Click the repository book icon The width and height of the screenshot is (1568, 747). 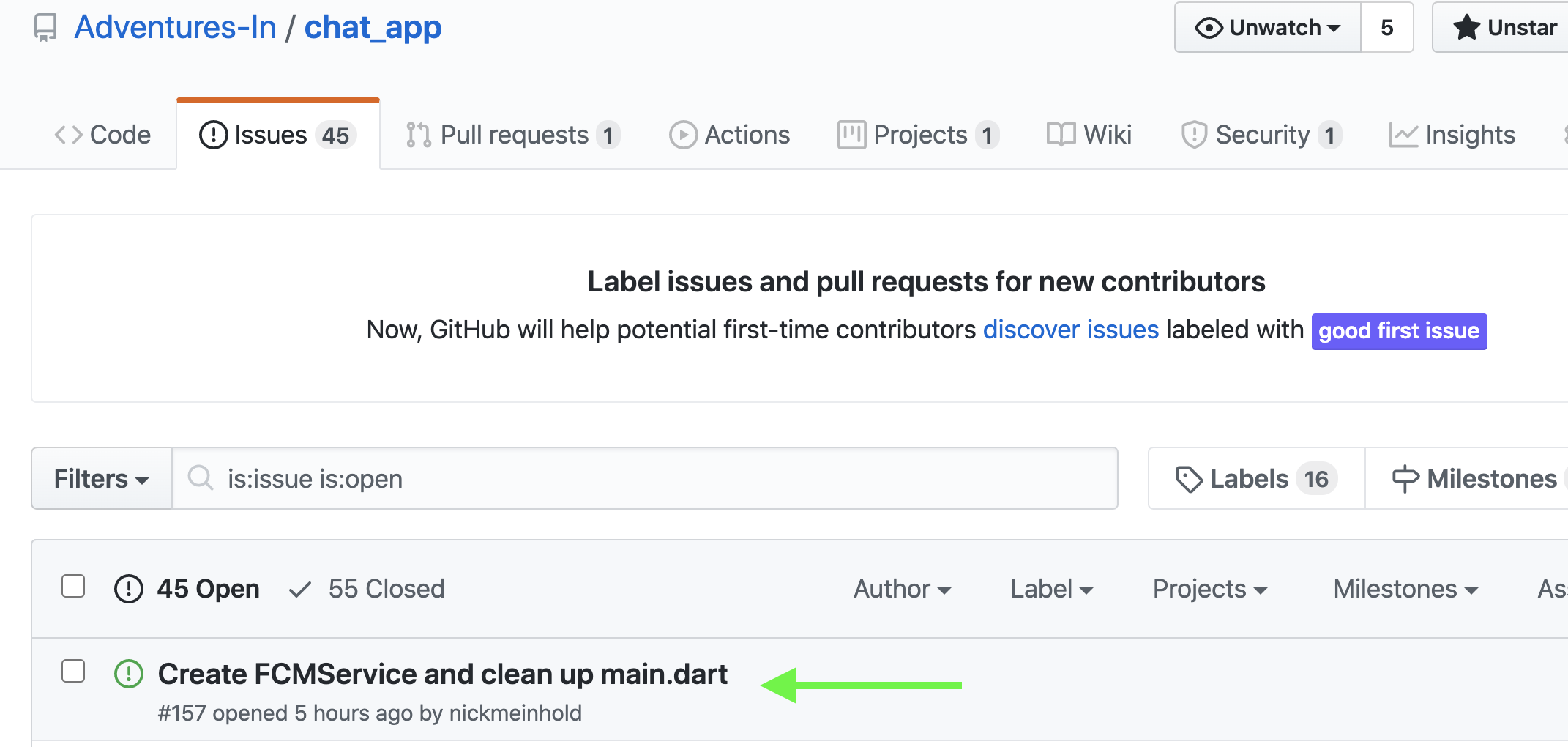pos(45,28)
